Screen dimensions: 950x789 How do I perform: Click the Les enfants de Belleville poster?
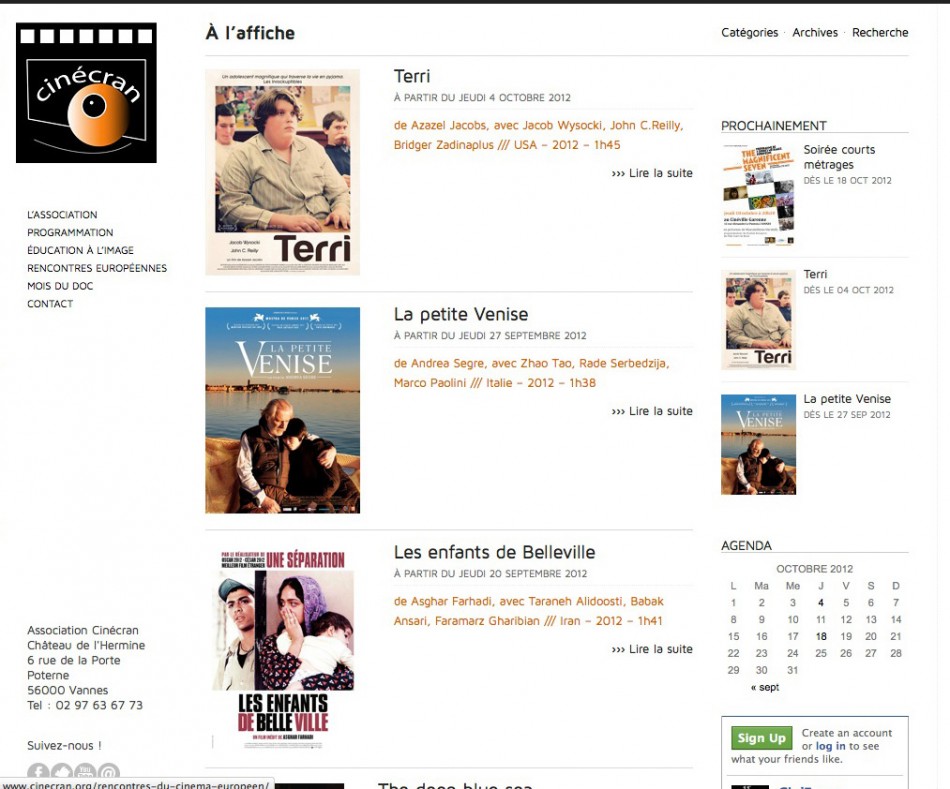282,649
